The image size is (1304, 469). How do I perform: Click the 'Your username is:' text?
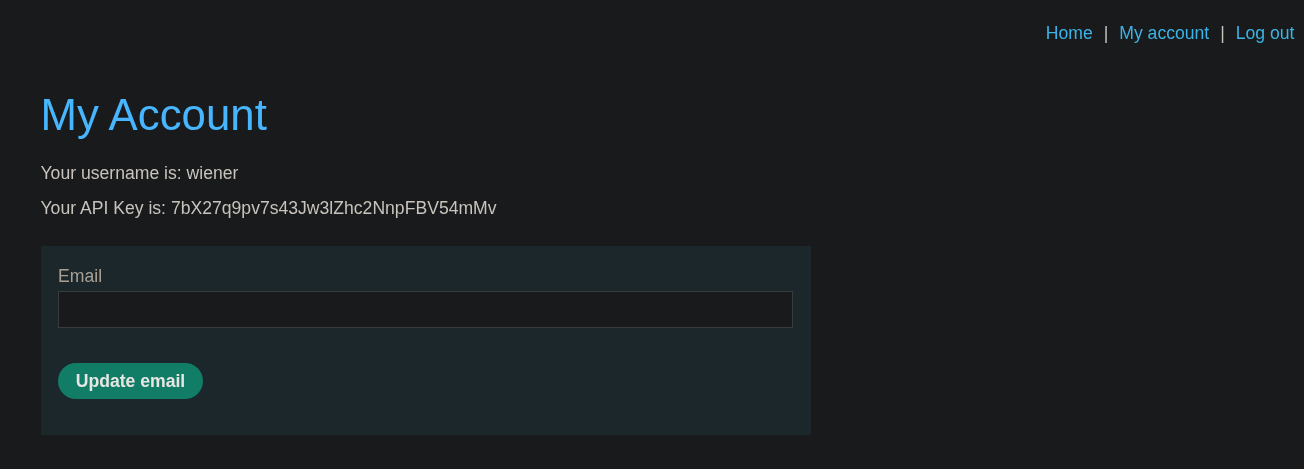(110, 173)
